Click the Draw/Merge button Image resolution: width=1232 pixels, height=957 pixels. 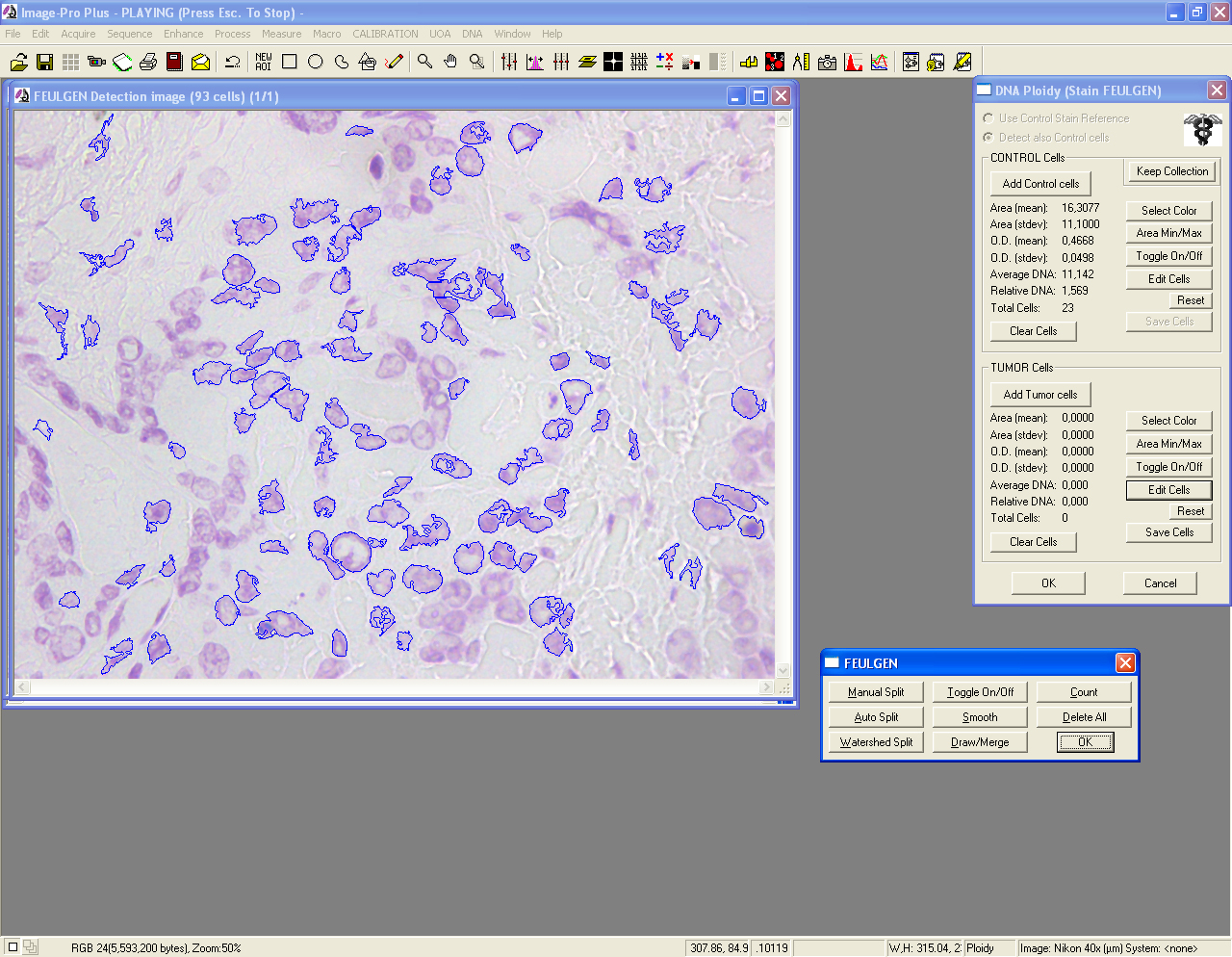[x=980, y=742]
